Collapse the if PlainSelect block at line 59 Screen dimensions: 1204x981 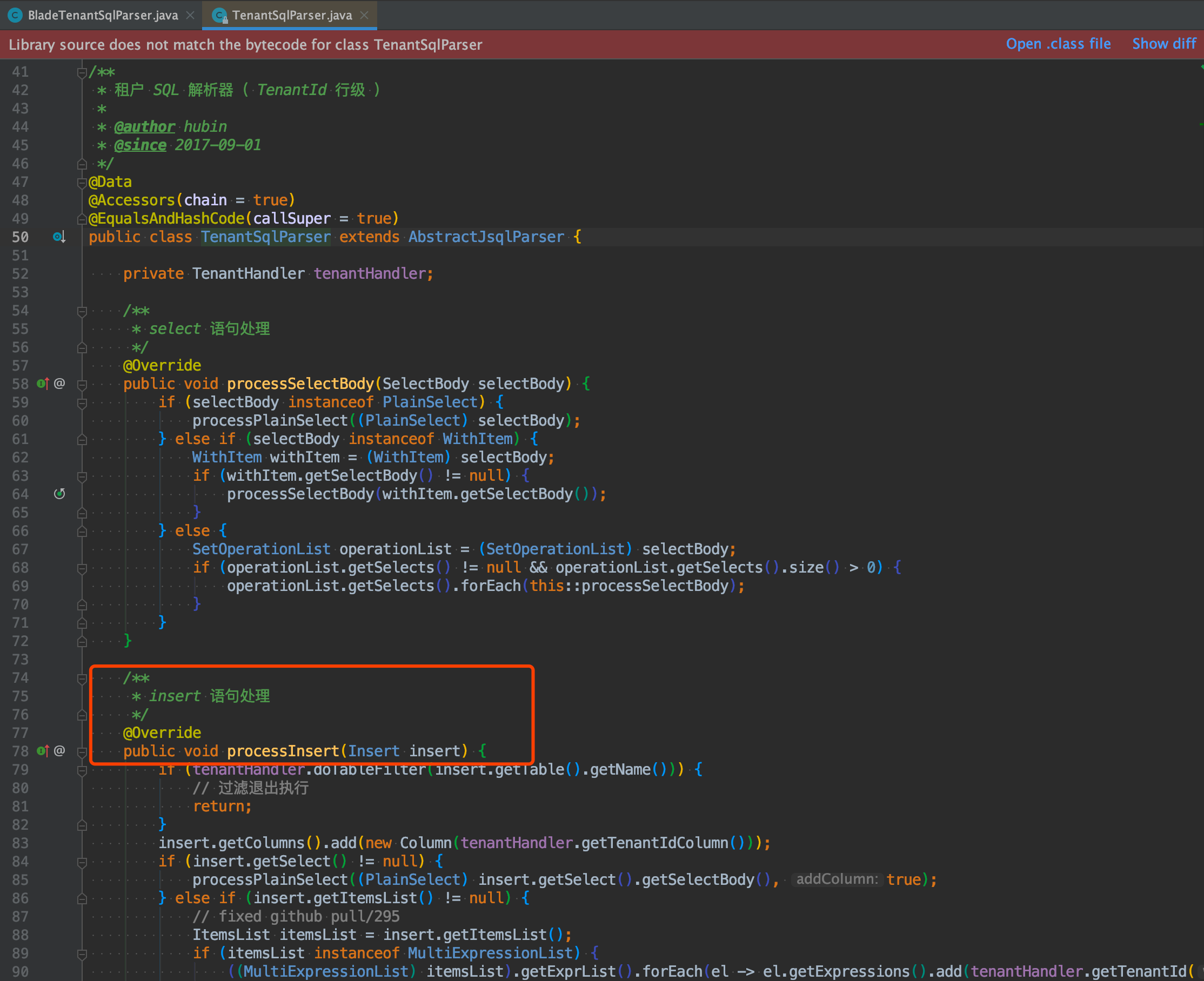coord(82,402)
